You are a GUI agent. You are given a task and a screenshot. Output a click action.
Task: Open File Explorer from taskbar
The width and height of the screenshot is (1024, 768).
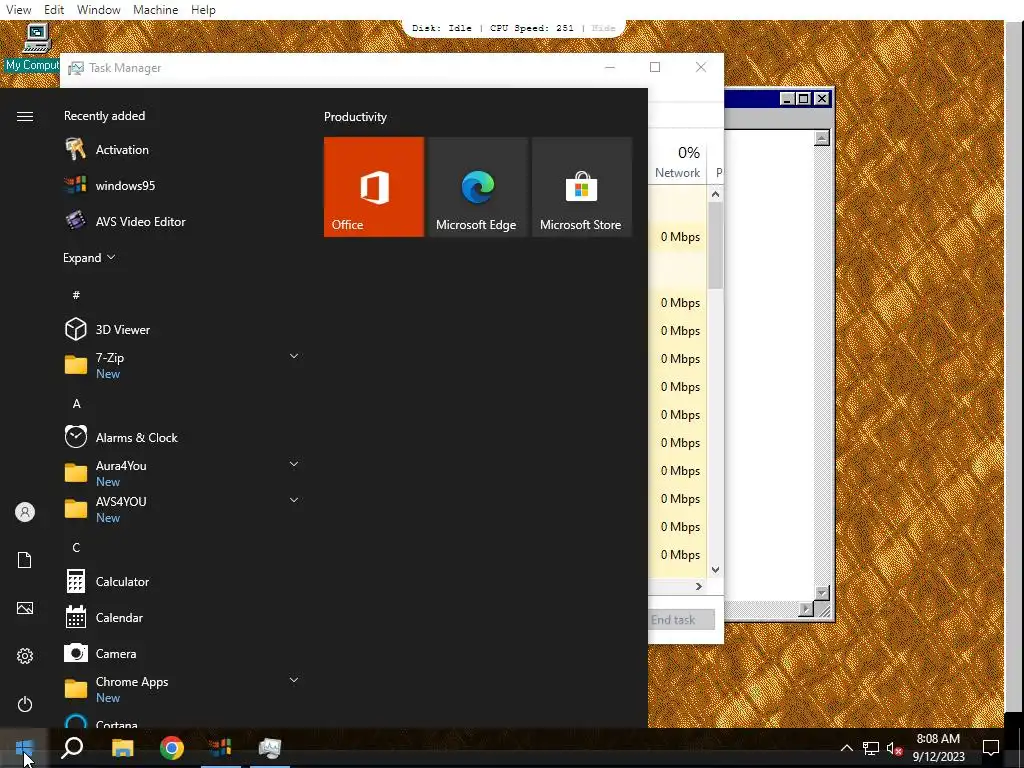122,748
